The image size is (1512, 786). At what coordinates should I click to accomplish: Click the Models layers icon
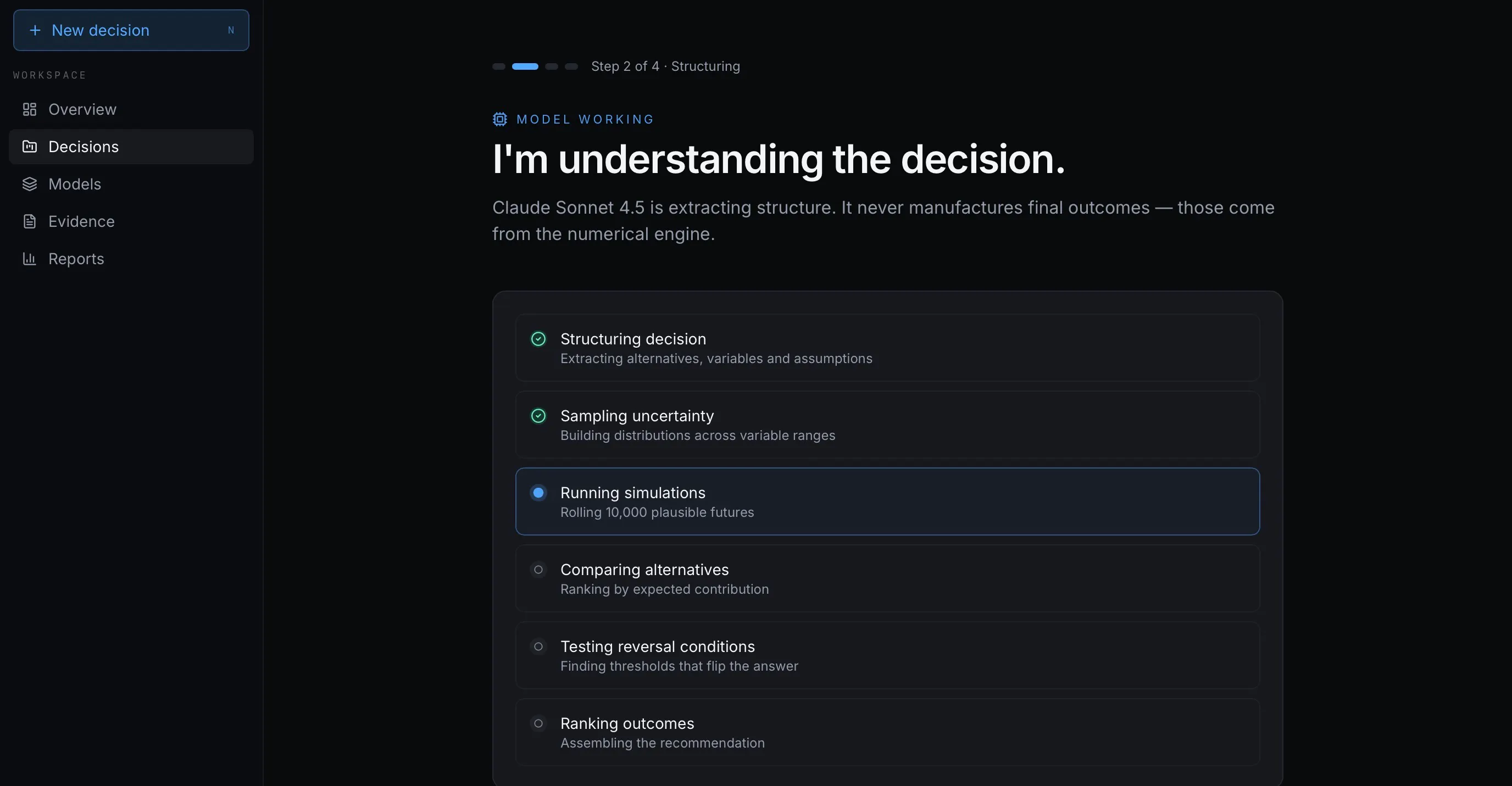(x=29, y=184)
